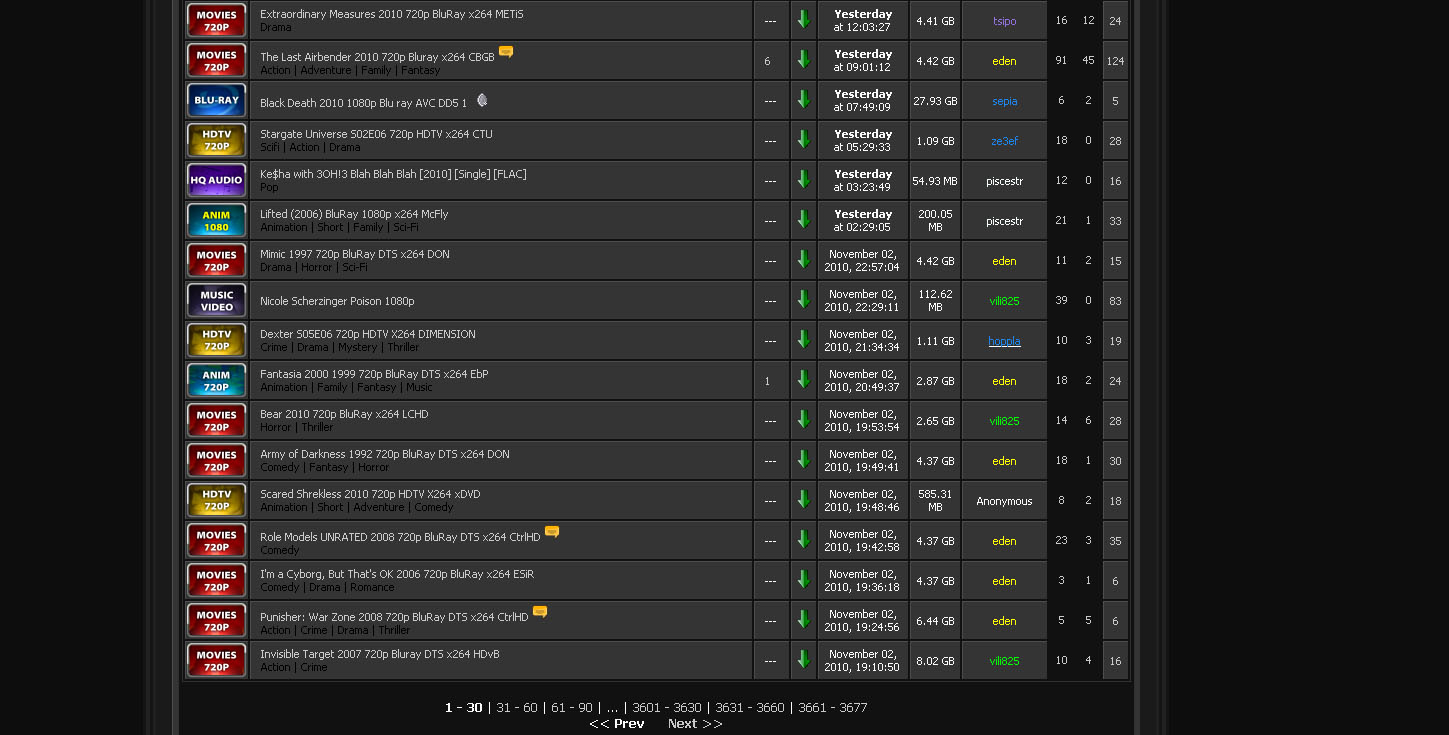This screenshot has height=735, width=1449.
Task: Download Lifted (2006) via the green arrow
Action: [x=803, y=219]
